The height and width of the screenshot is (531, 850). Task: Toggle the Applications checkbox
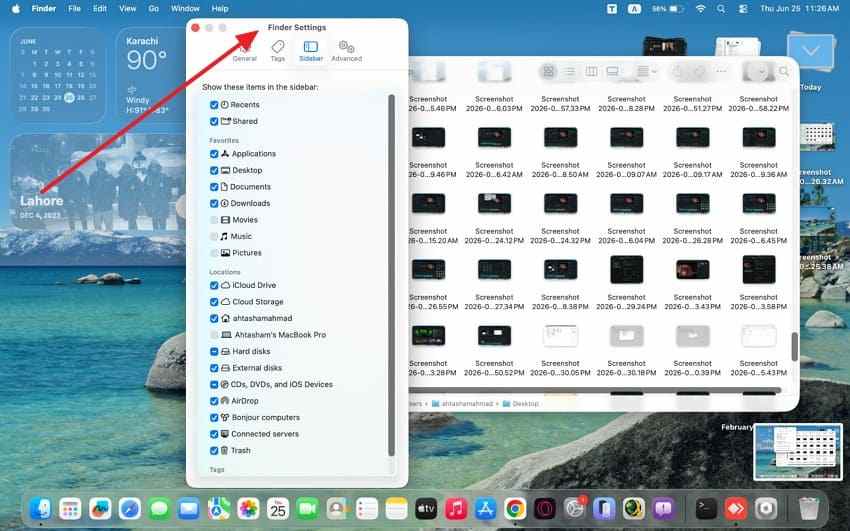point(214,154)
